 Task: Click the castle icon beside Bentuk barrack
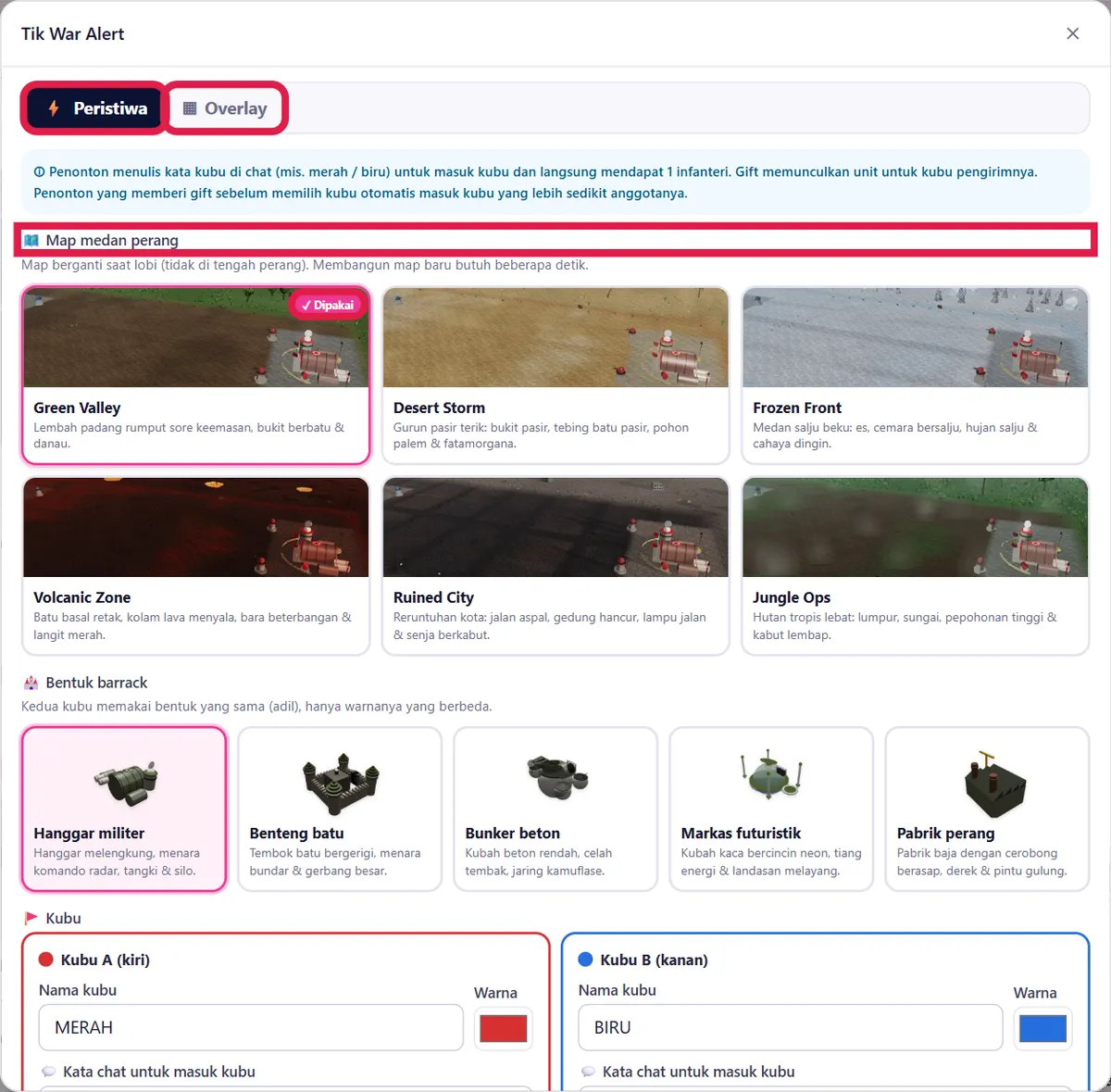coord(31,683)
